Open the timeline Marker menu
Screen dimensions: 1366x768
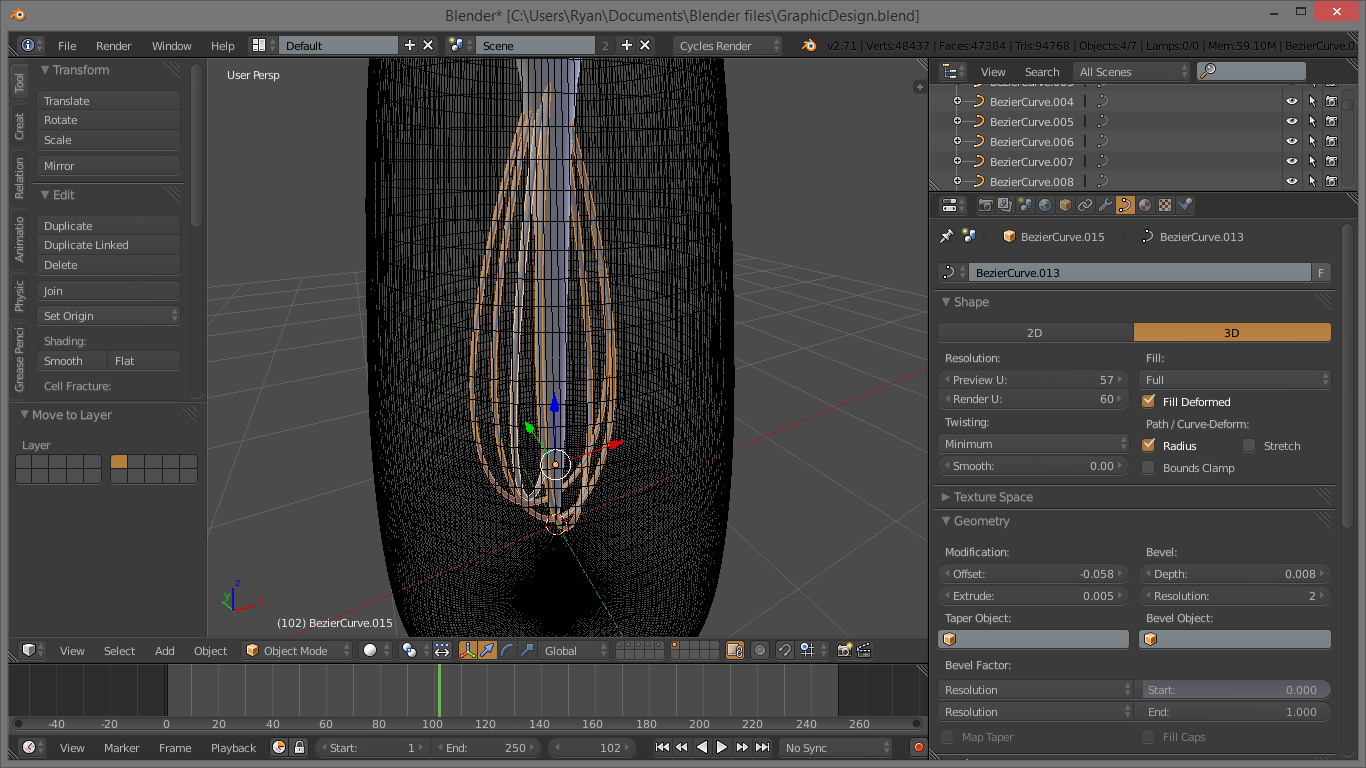(122, 748)
